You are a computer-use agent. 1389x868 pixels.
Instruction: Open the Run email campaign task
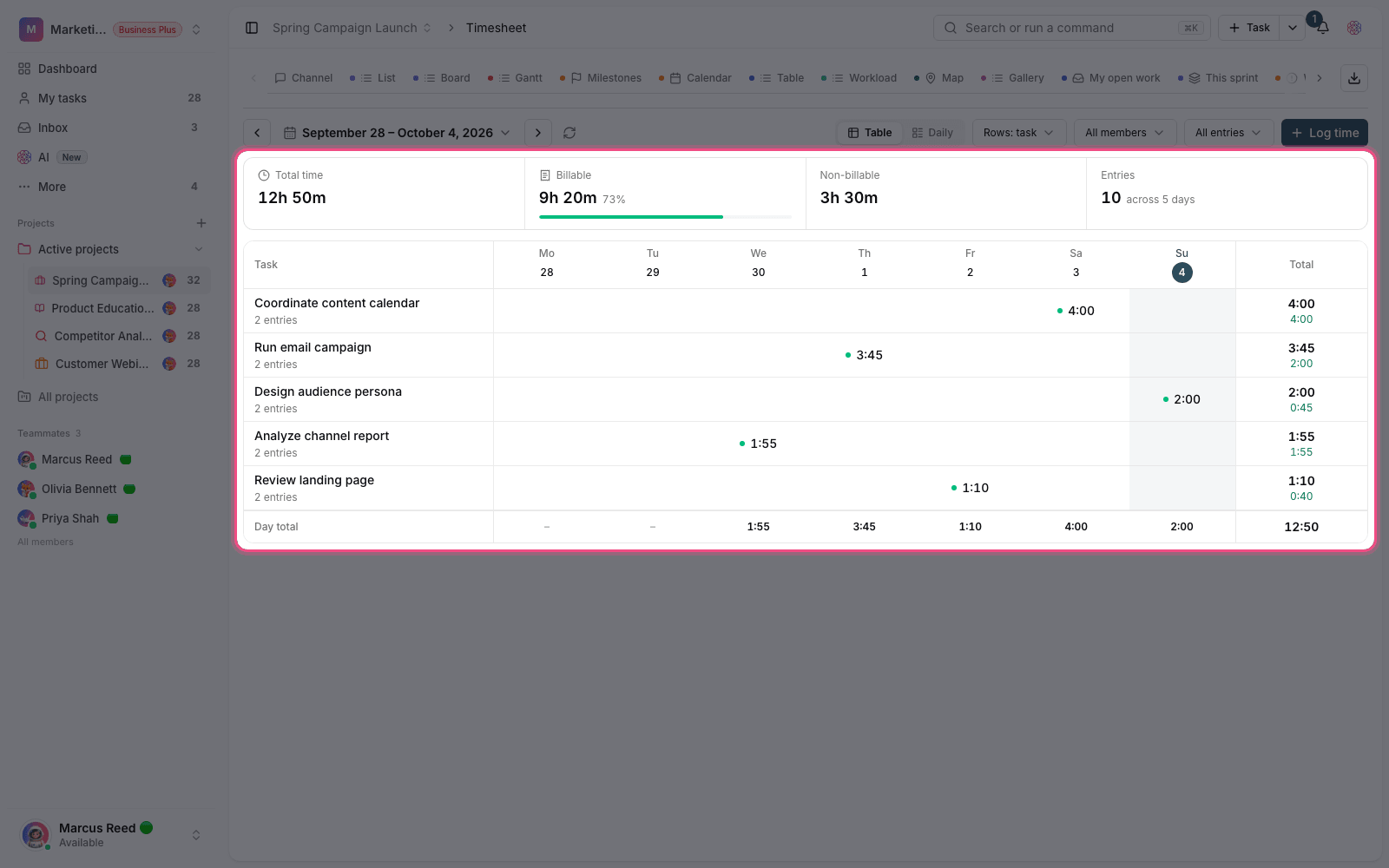click(313, 347)
